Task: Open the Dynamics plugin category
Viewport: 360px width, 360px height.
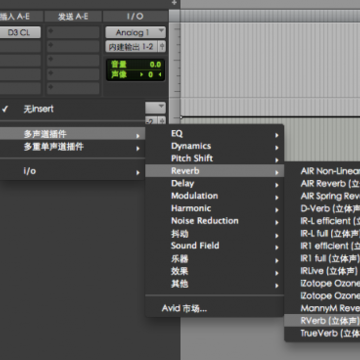Action: coord(215,146)
